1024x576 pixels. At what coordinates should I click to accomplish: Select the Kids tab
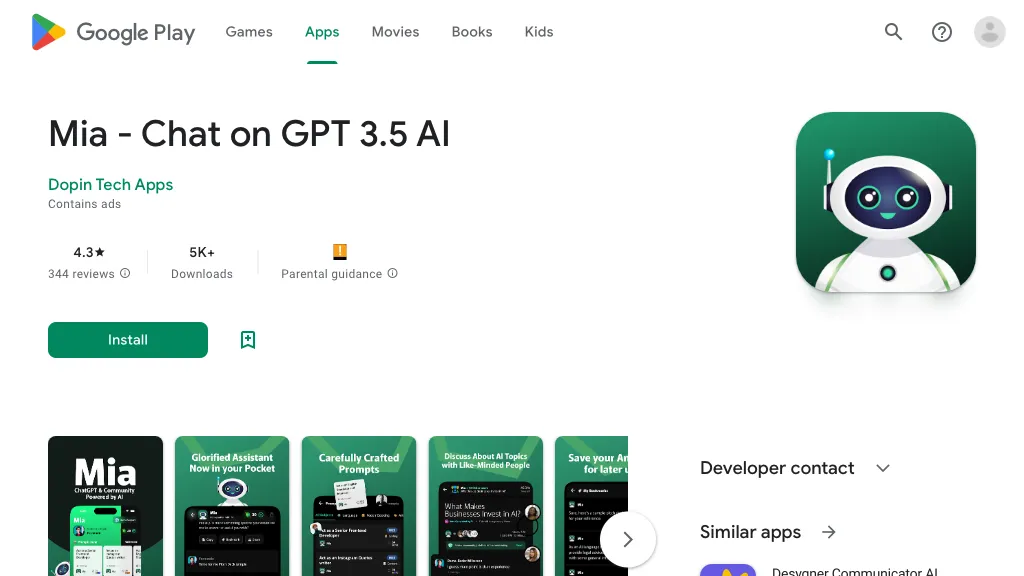click(x=538, y=32)
